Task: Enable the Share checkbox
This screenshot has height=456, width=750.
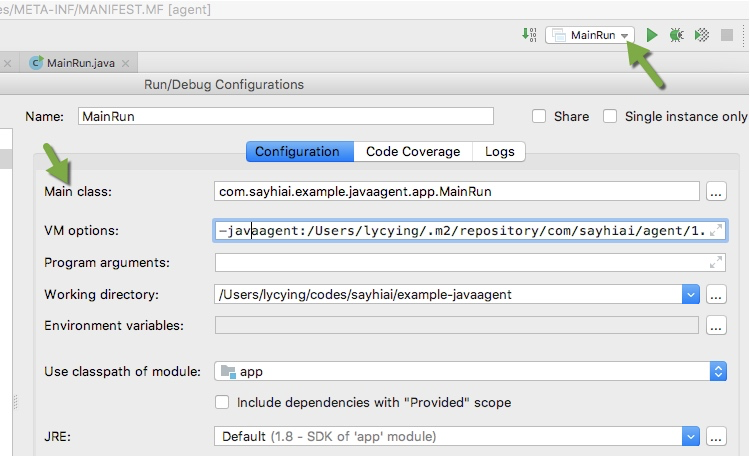Action: tap(540, 116)
